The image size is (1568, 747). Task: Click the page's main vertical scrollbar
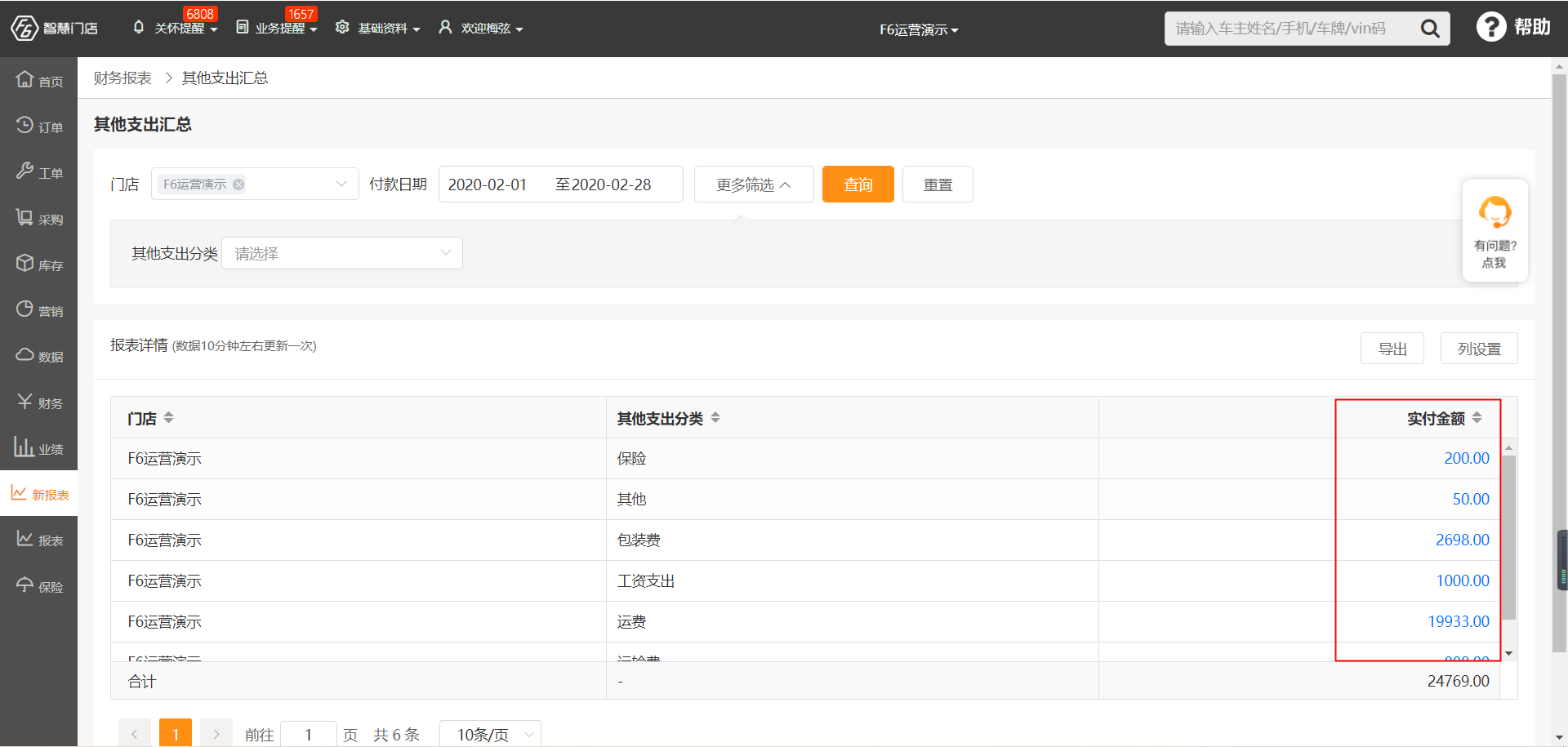tap(1559, 363)
